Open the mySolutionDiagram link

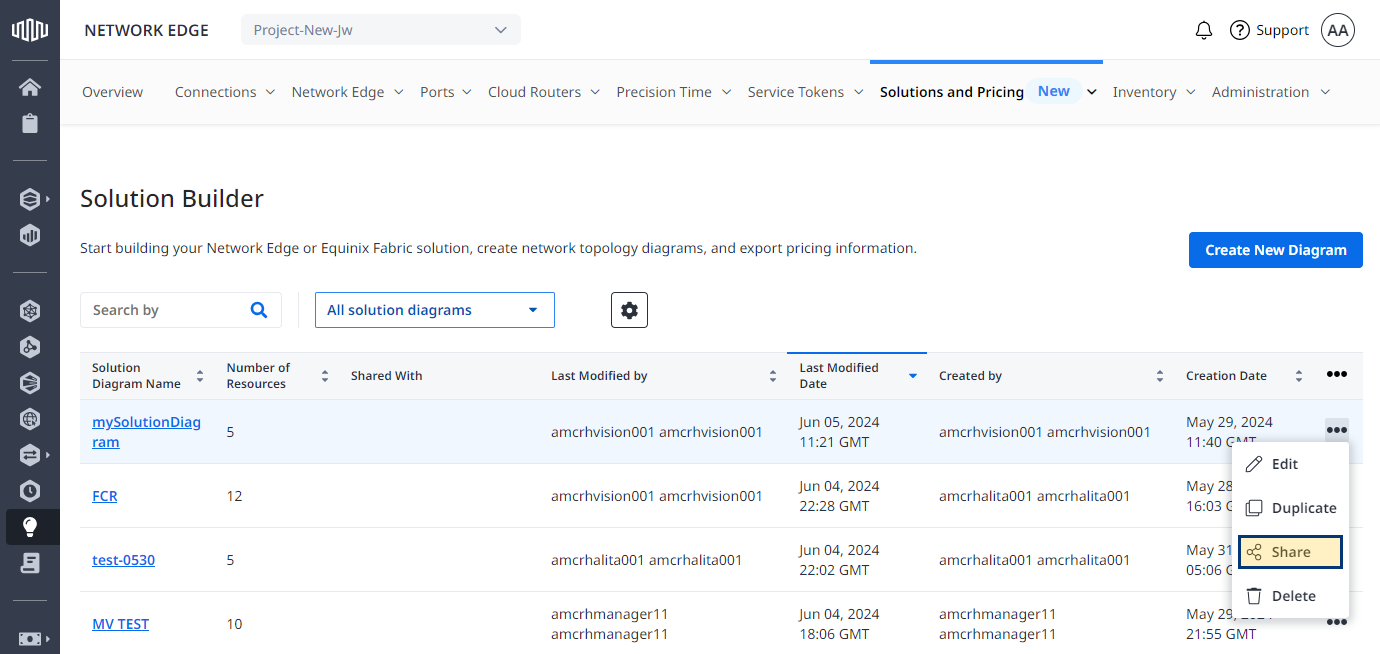(146, 432)
